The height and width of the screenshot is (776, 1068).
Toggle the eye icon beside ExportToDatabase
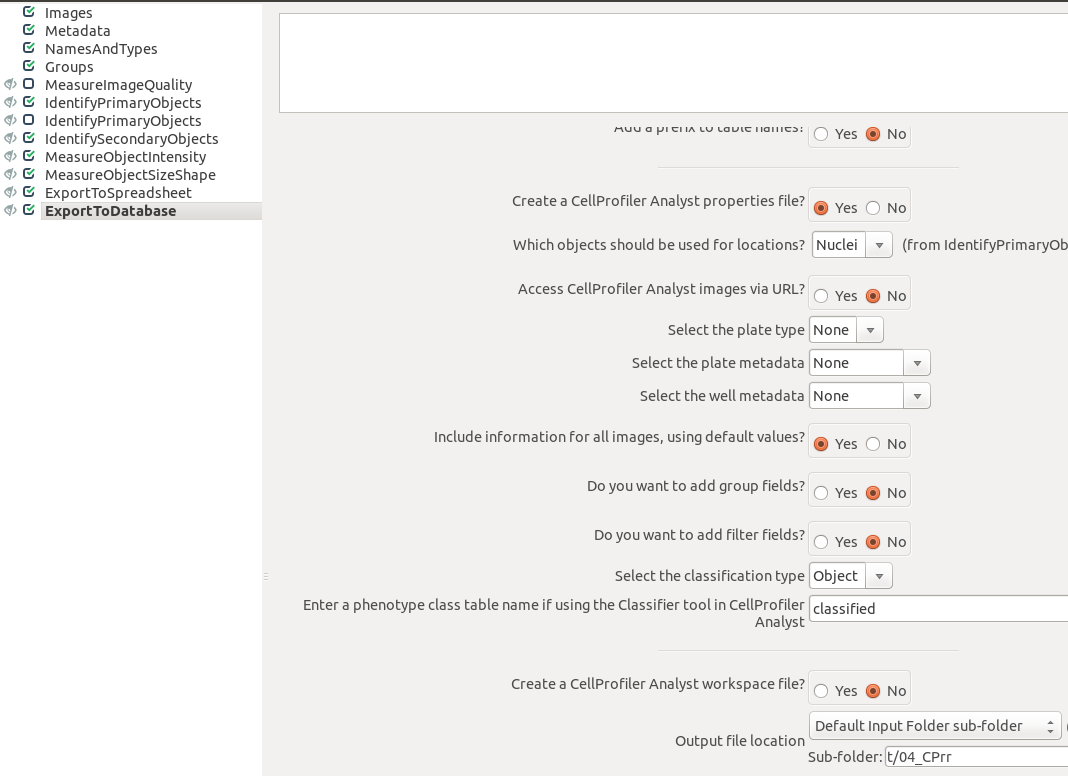coord(10,210)
